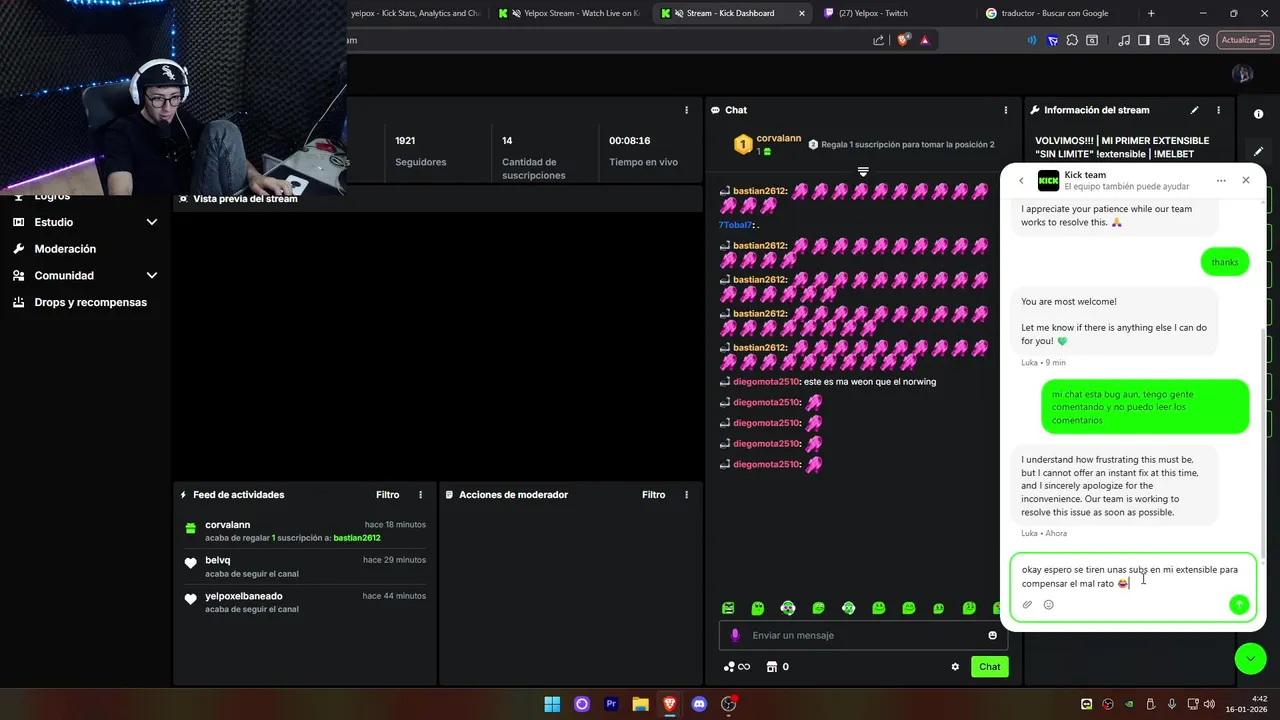The image size is (1280, 720).
Task: Open Discord from the taskbar
Action: (x=699, y=704)
